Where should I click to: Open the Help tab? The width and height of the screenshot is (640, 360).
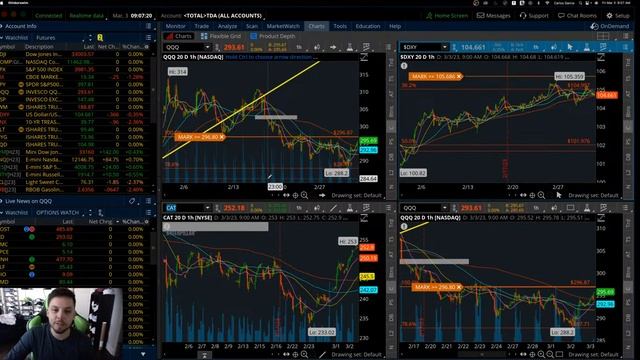click(395, 26)
